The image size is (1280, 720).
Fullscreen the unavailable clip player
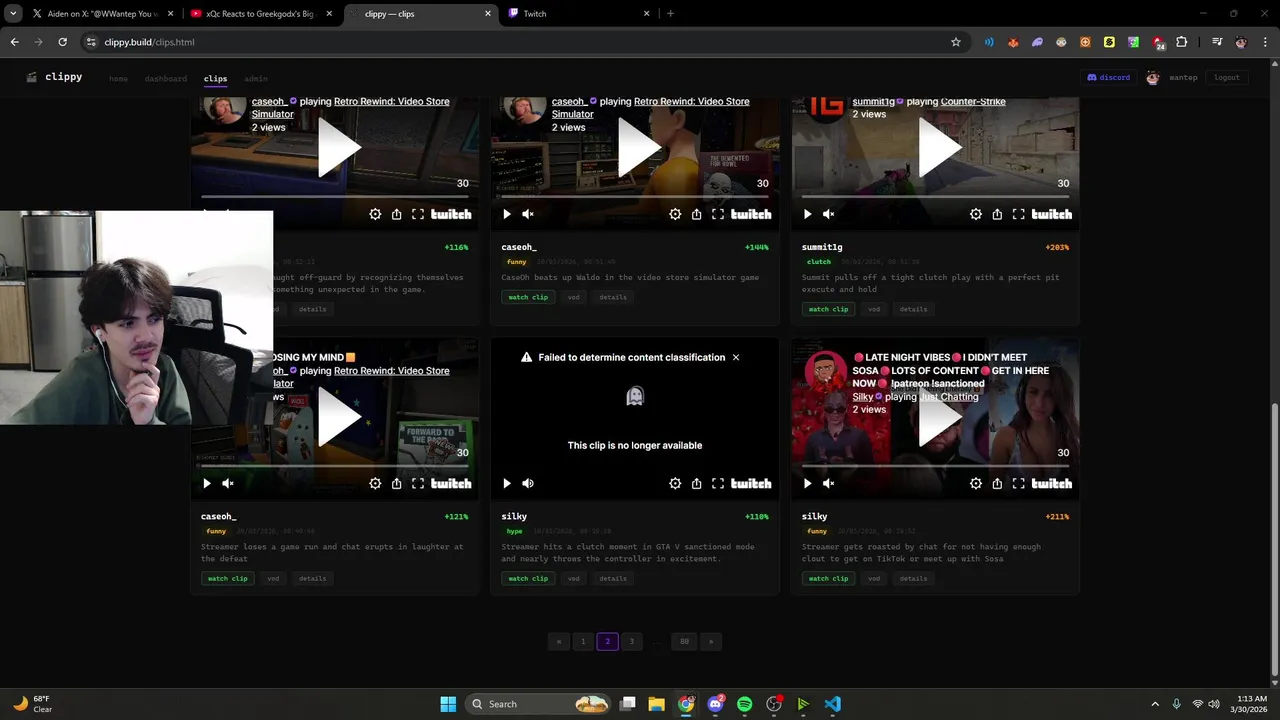coord(718,483)
